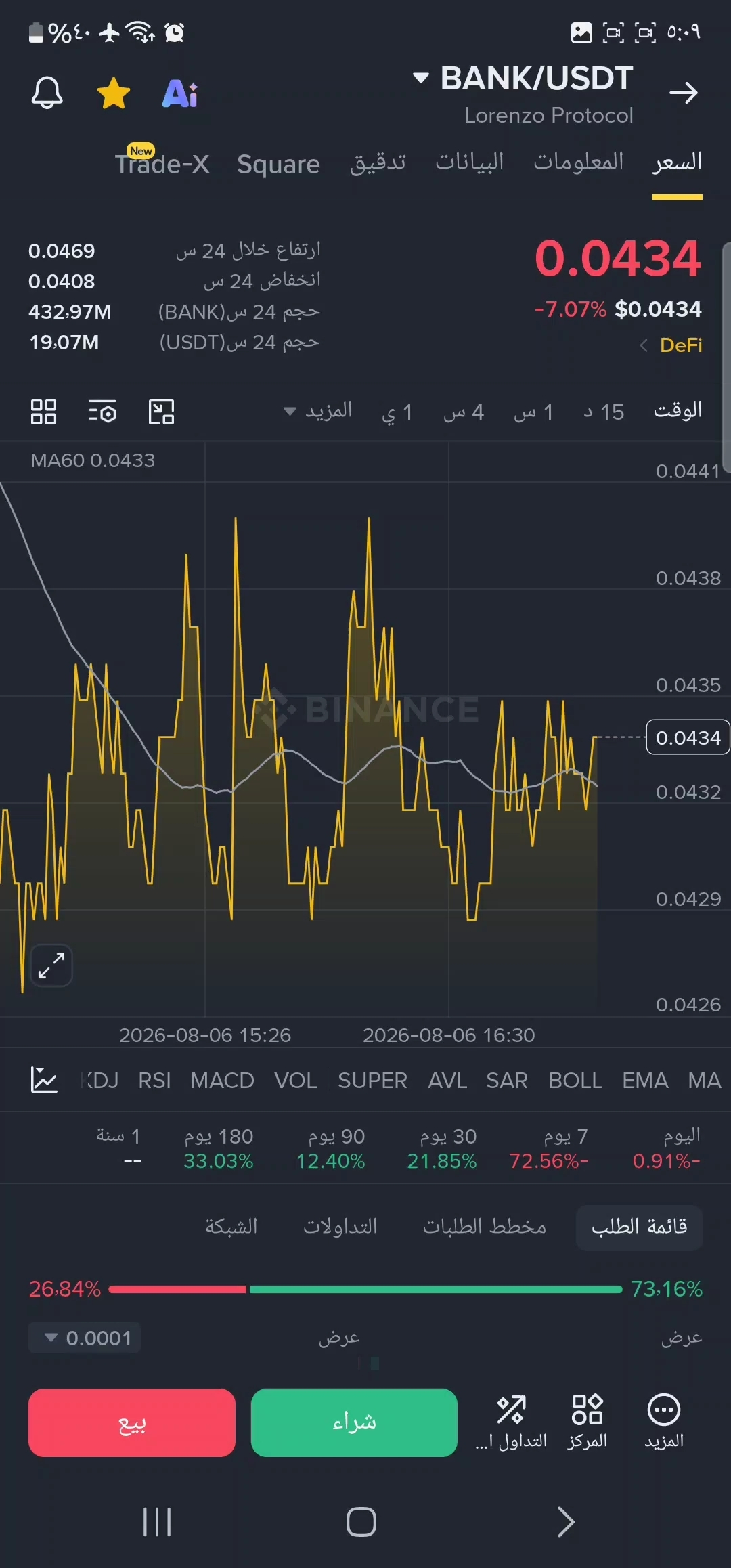Enable the SAR indicator

point(506,1081)
